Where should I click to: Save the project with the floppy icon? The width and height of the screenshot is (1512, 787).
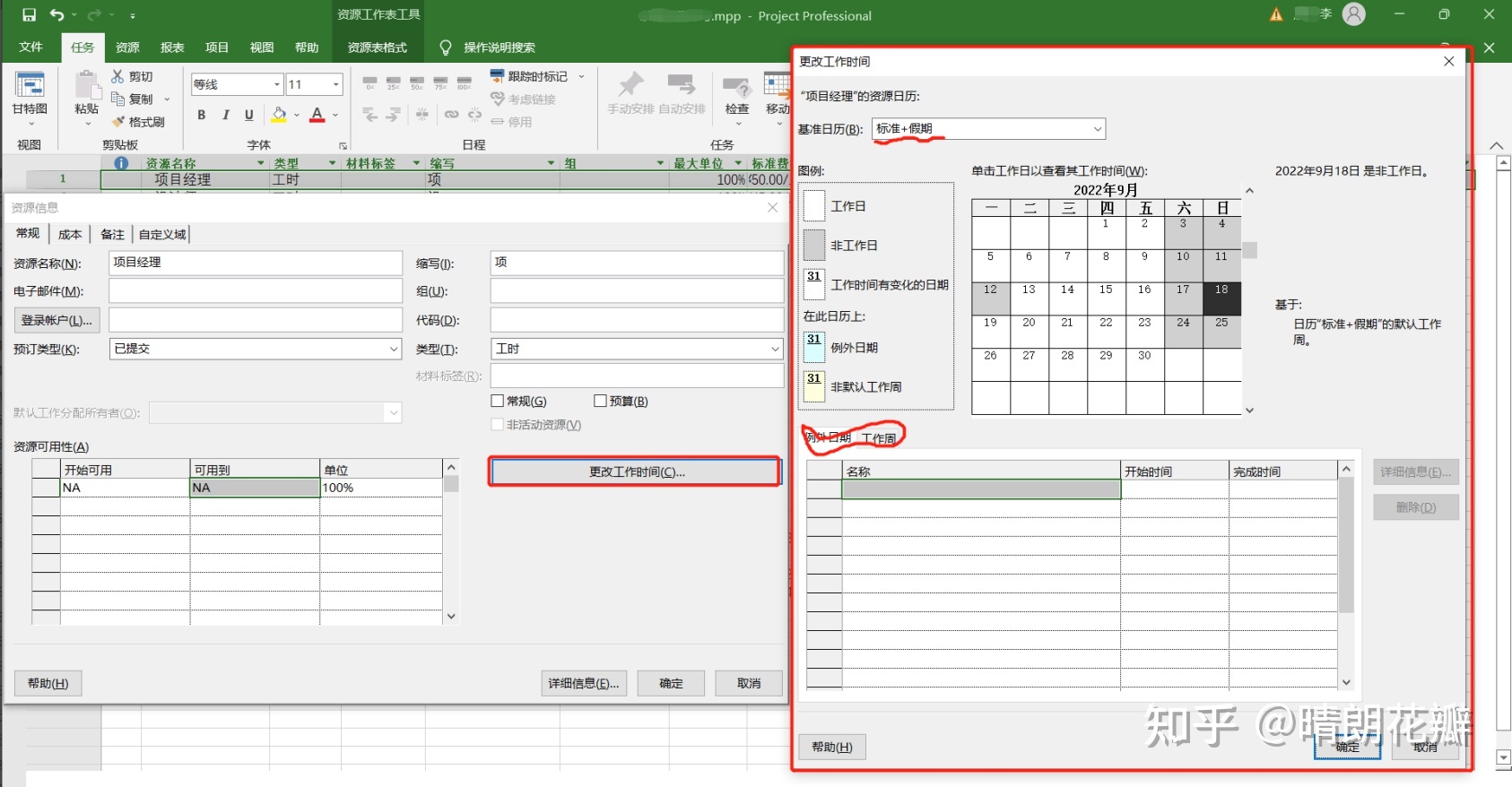[29, 15]
